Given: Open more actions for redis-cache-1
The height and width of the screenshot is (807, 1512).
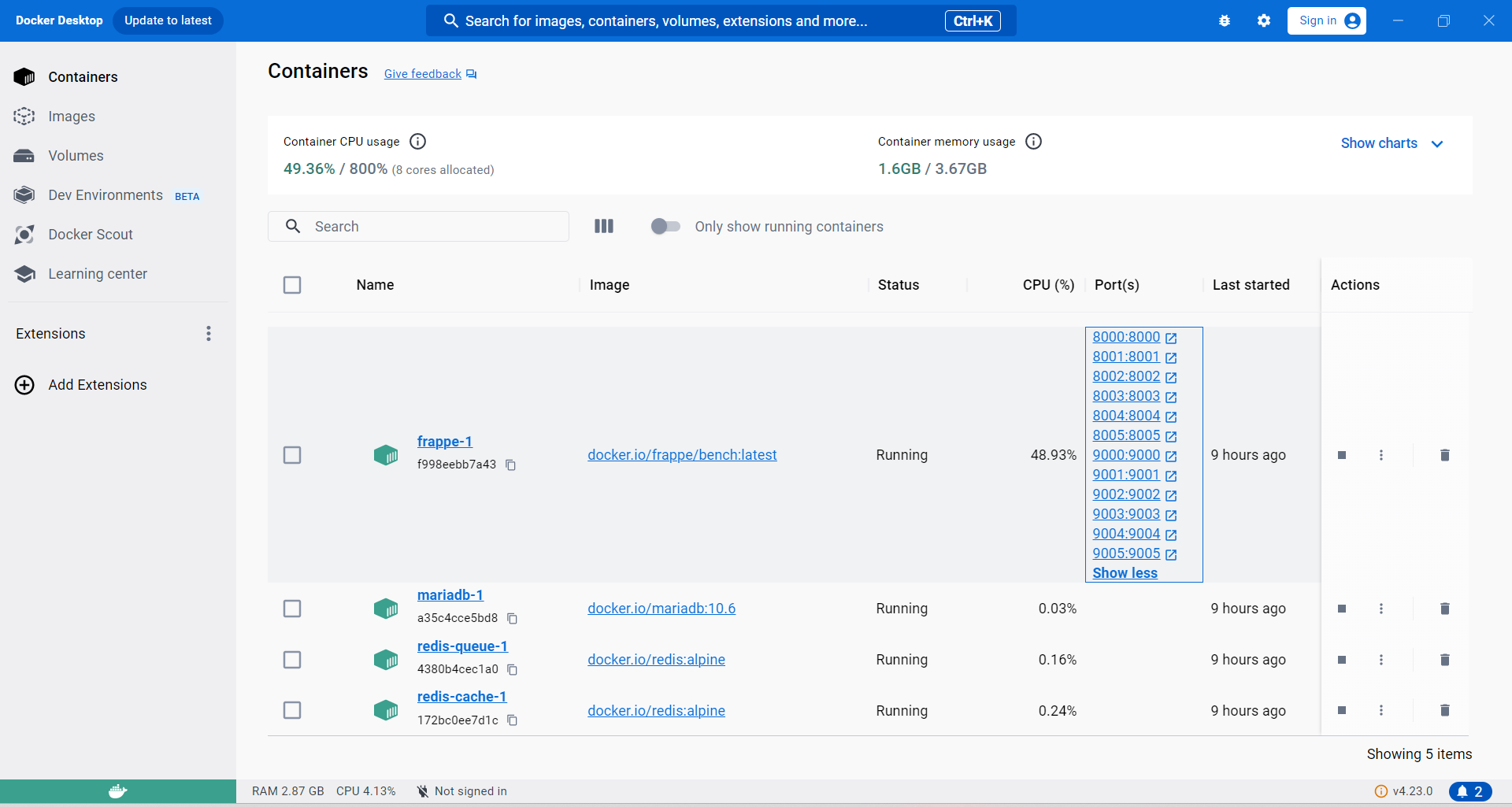Looking at the screenshot, I should (1381, 710).
